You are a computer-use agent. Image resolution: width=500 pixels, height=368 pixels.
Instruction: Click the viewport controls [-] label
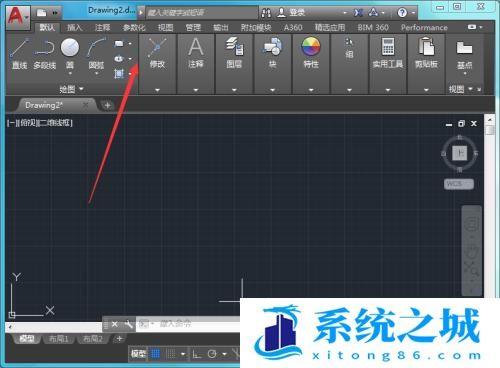[11, 123]
